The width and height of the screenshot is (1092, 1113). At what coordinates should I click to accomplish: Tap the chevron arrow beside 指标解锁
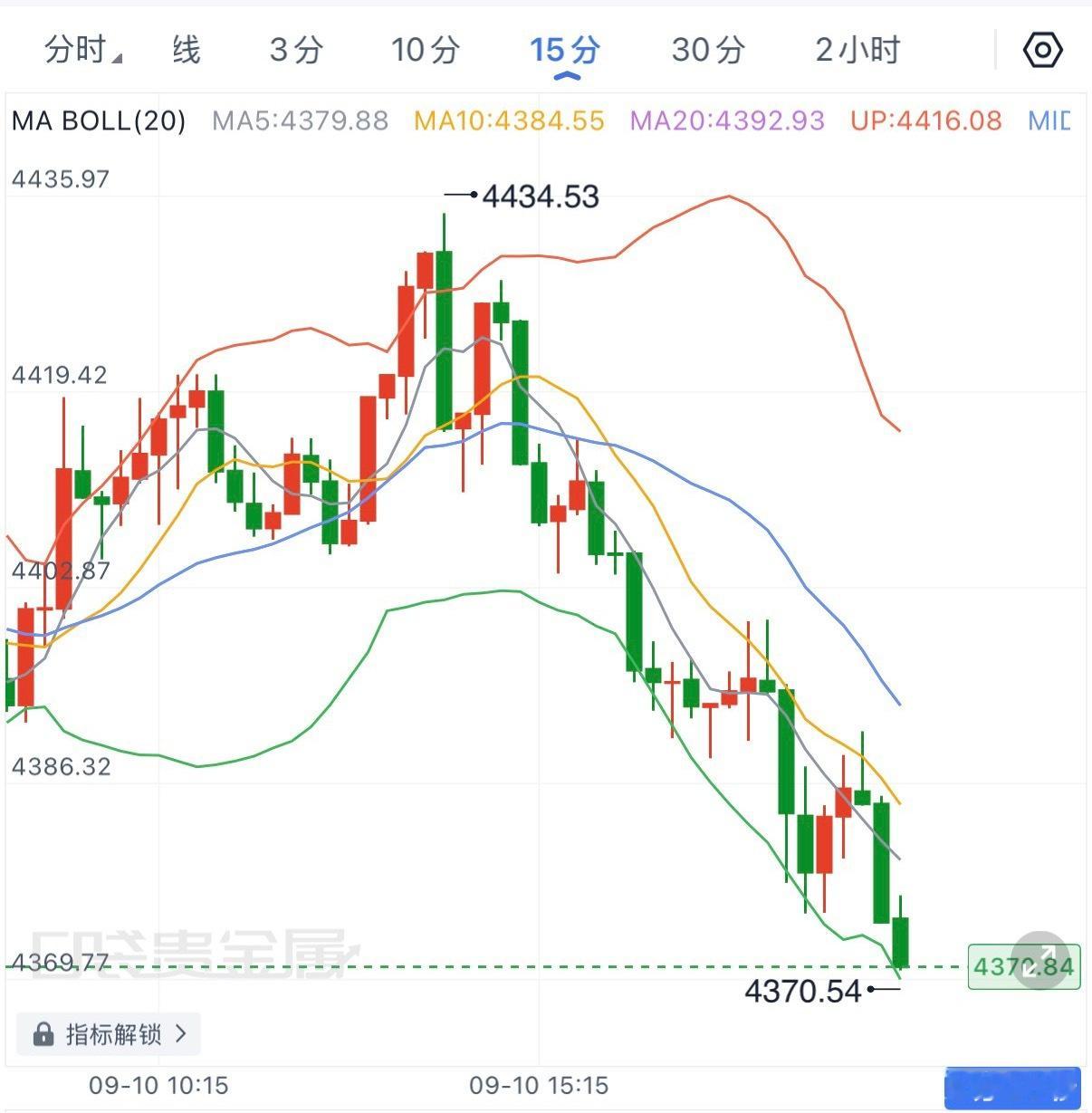pos(180,1033)
